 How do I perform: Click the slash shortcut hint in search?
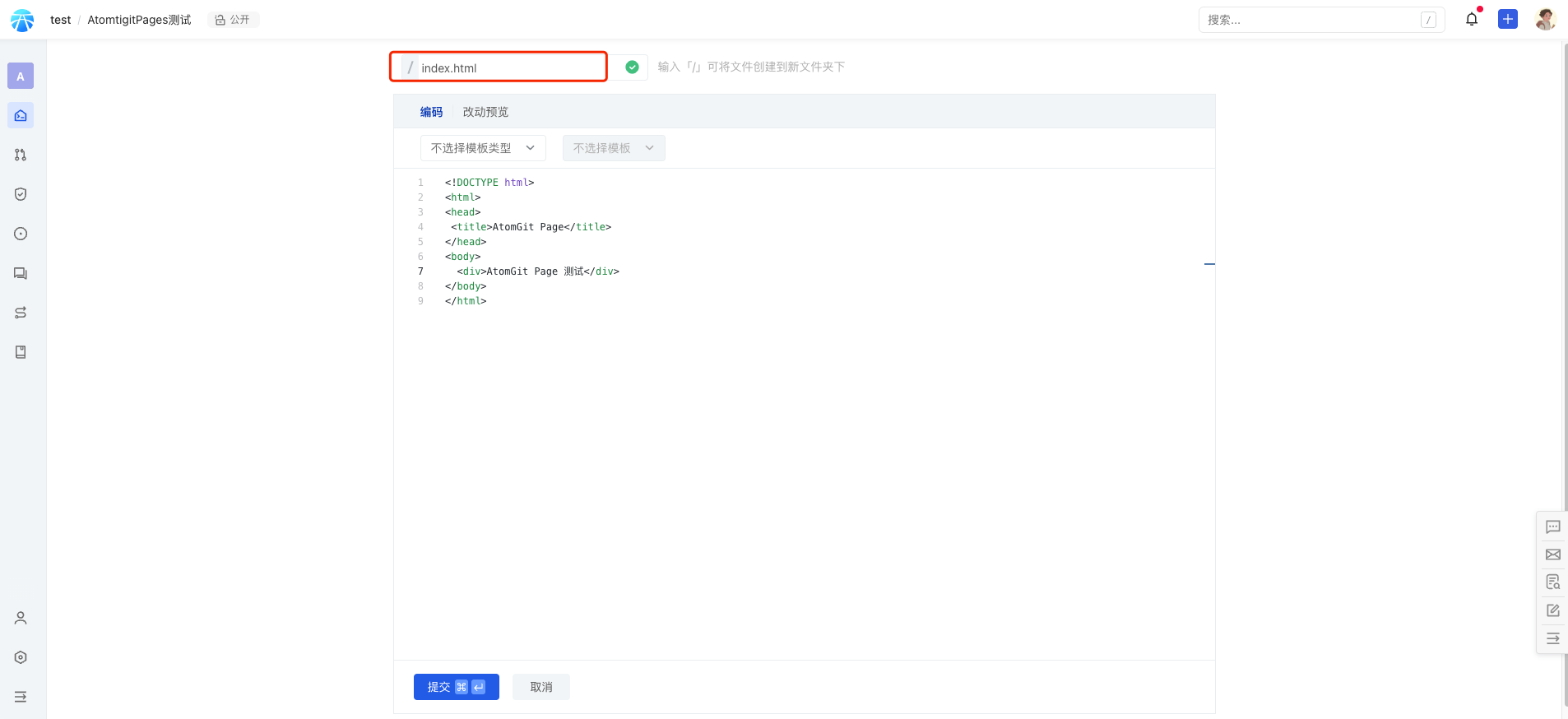pos(1429,20)
